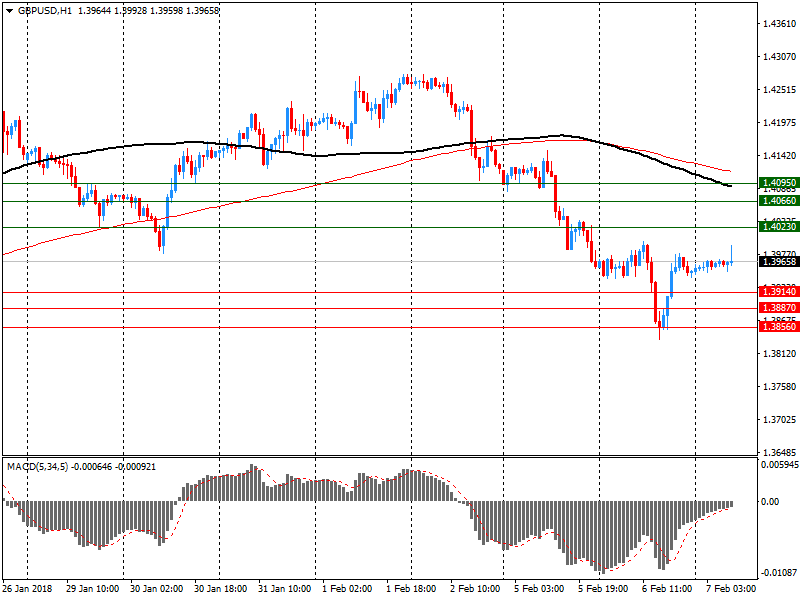The width and height of the screenshot is (800, 600).
Task: Click the MACD zero level 0.00 label
Action: click(x=771, y=502)
